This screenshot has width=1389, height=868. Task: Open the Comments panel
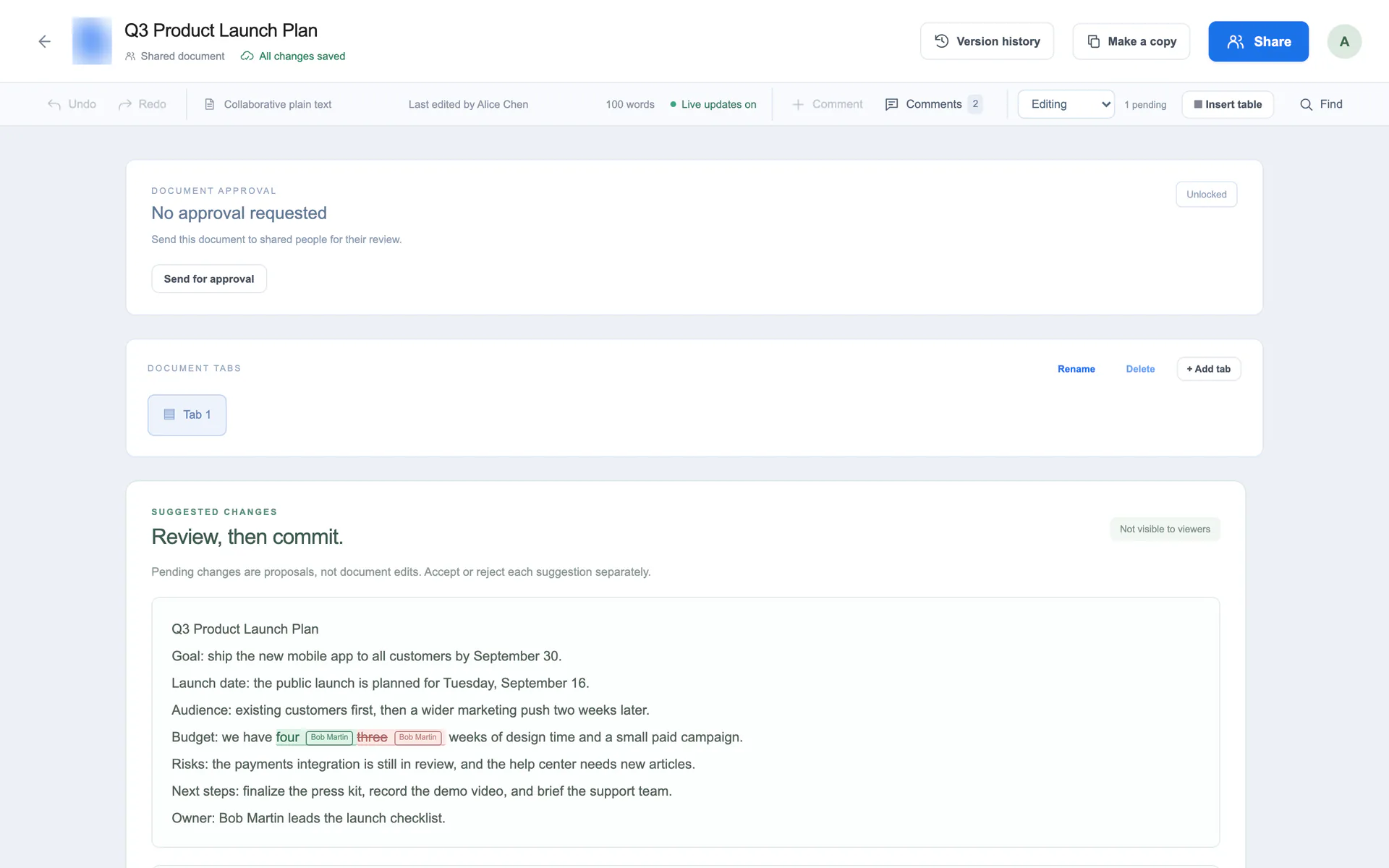click(x=933, y=104)
